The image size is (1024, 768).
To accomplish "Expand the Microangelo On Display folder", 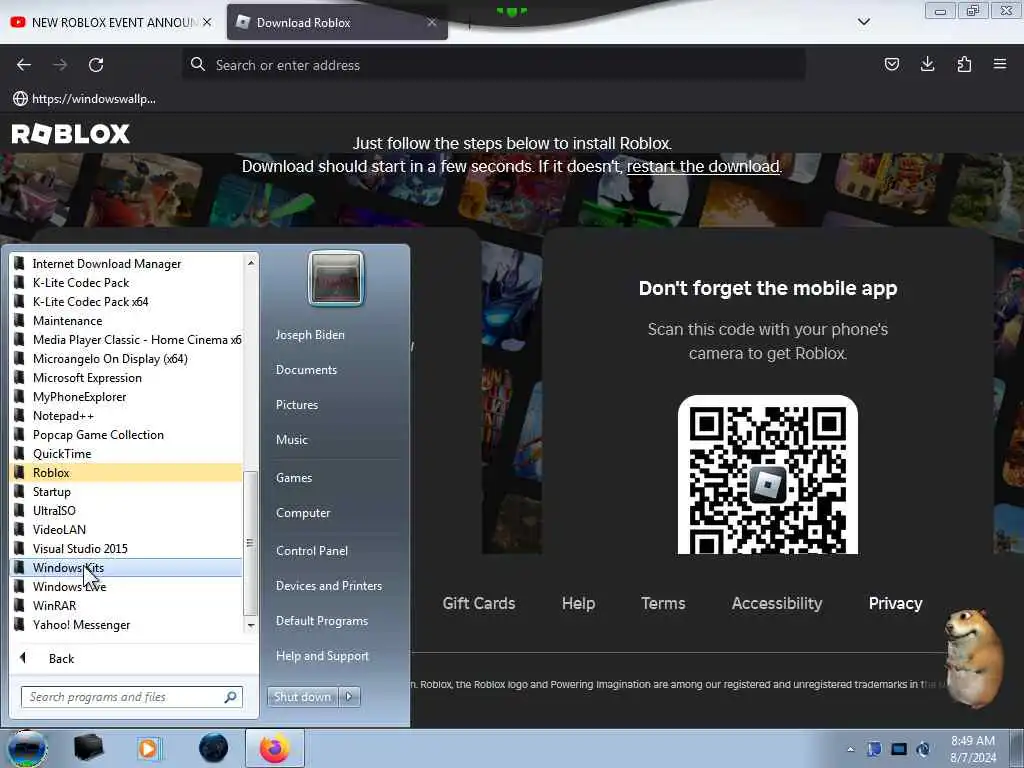I will coord(125,359).
